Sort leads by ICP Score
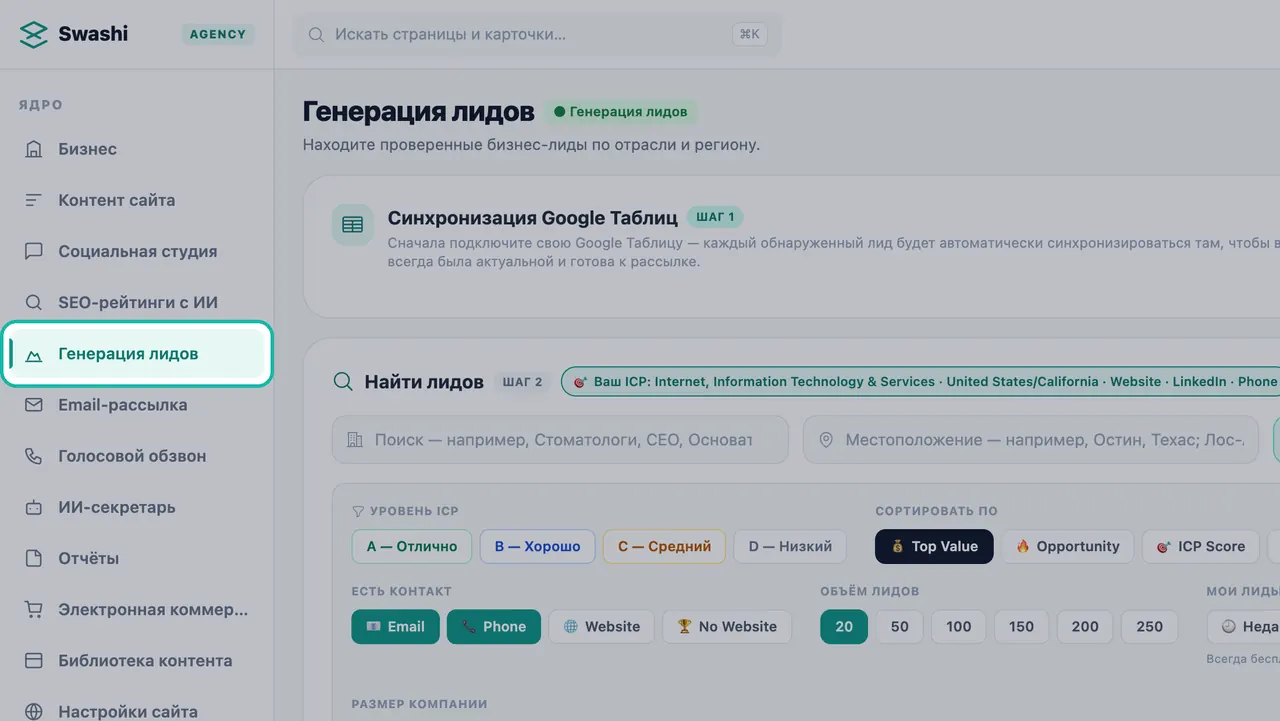Screen dimensions: 1280x721 click(x=1200, y=546)
